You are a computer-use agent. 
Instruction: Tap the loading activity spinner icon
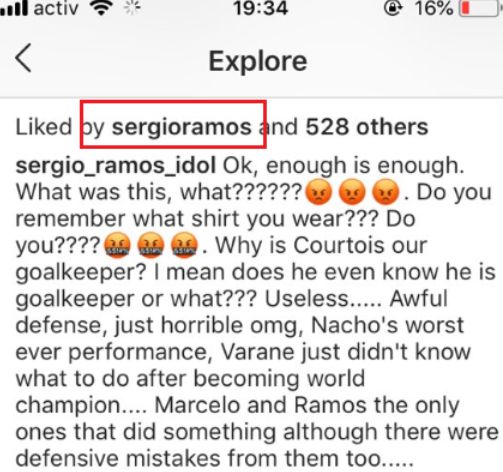point(132,8)
